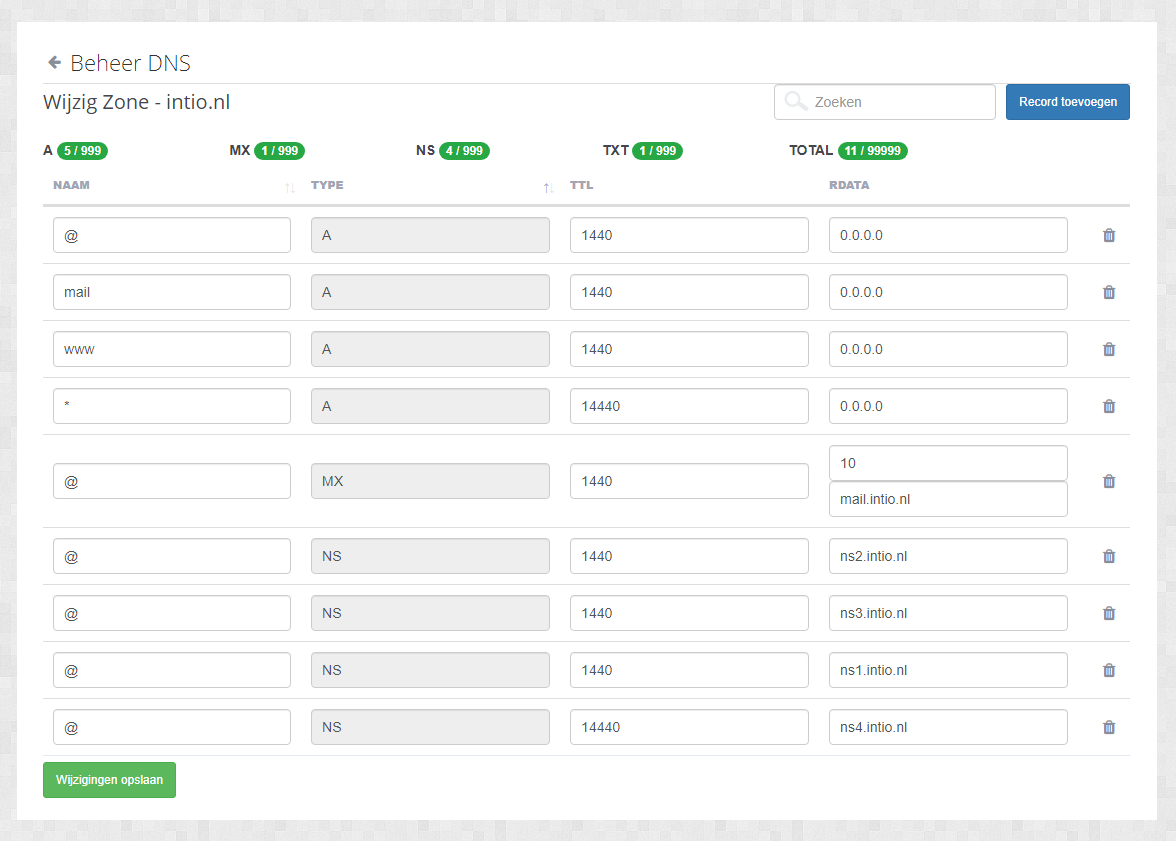Edit TTL 14440 of the wildcard A record
The image size is (1176, 841).
tap(689, 407)
